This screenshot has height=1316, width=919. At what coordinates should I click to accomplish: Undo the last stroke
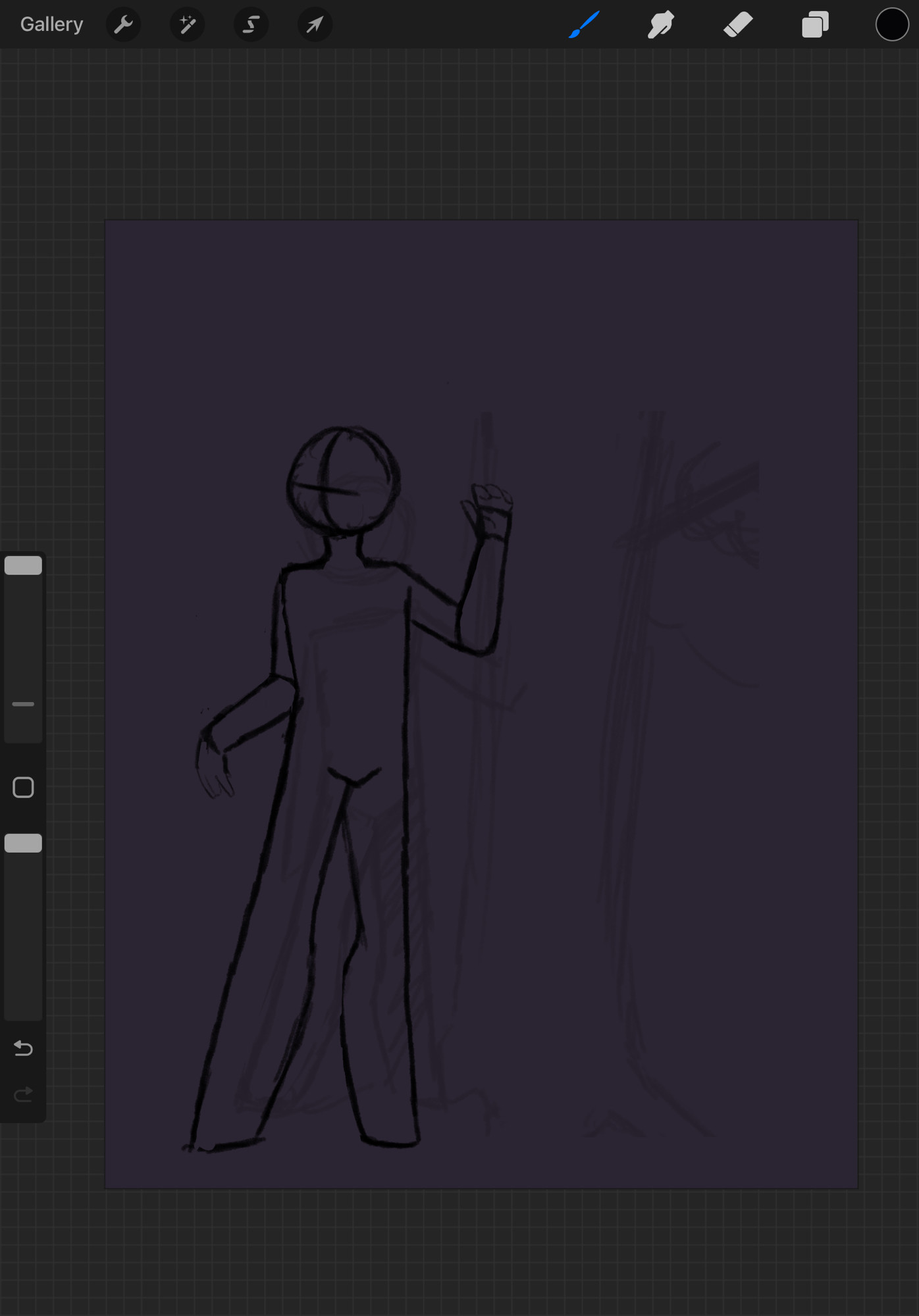tap(23, 1048)
